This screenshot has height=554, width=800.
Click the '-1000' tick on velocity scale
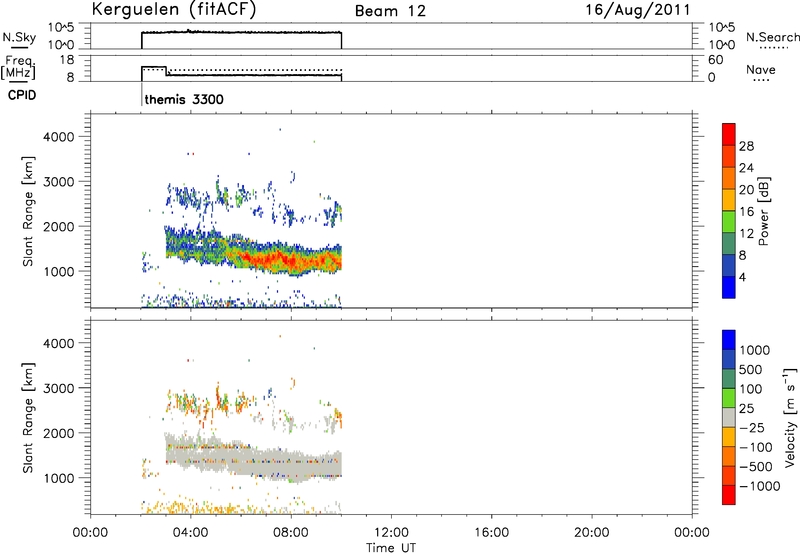pos(760,486)
